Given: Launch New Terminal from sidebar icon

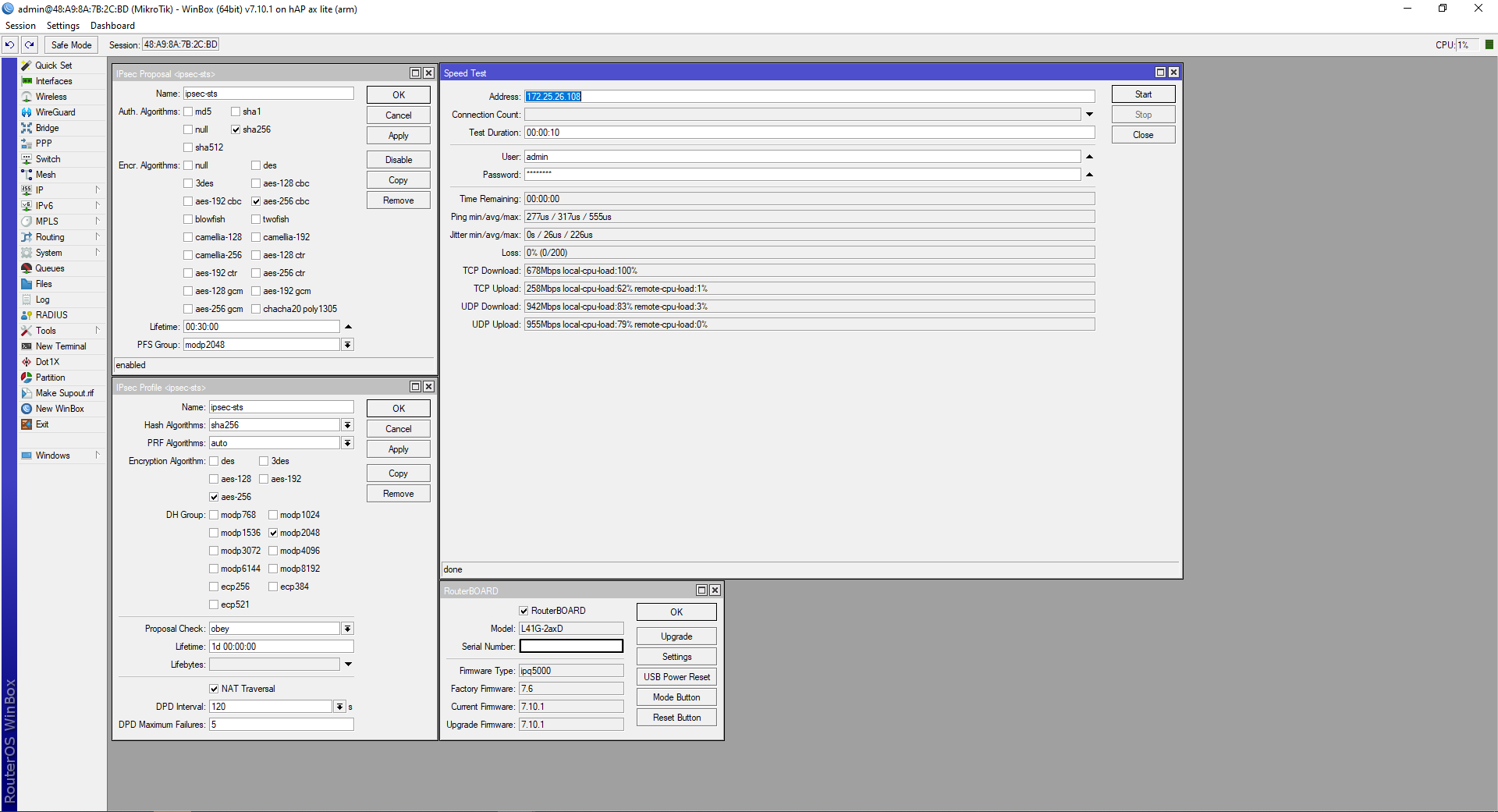Looking at the screenshot, I should tap(27, 346).
